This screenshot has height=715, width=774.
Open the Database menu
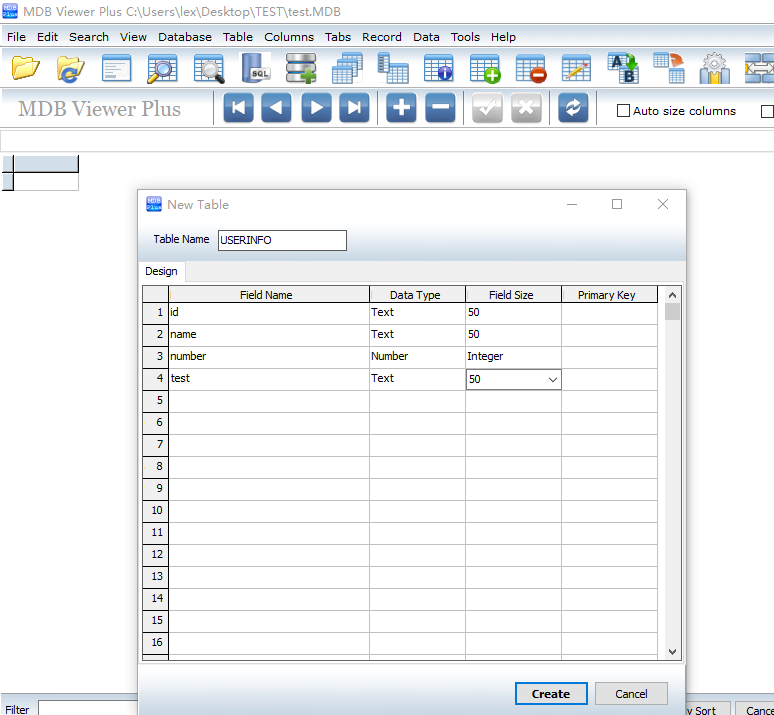[x=185, y=37]
